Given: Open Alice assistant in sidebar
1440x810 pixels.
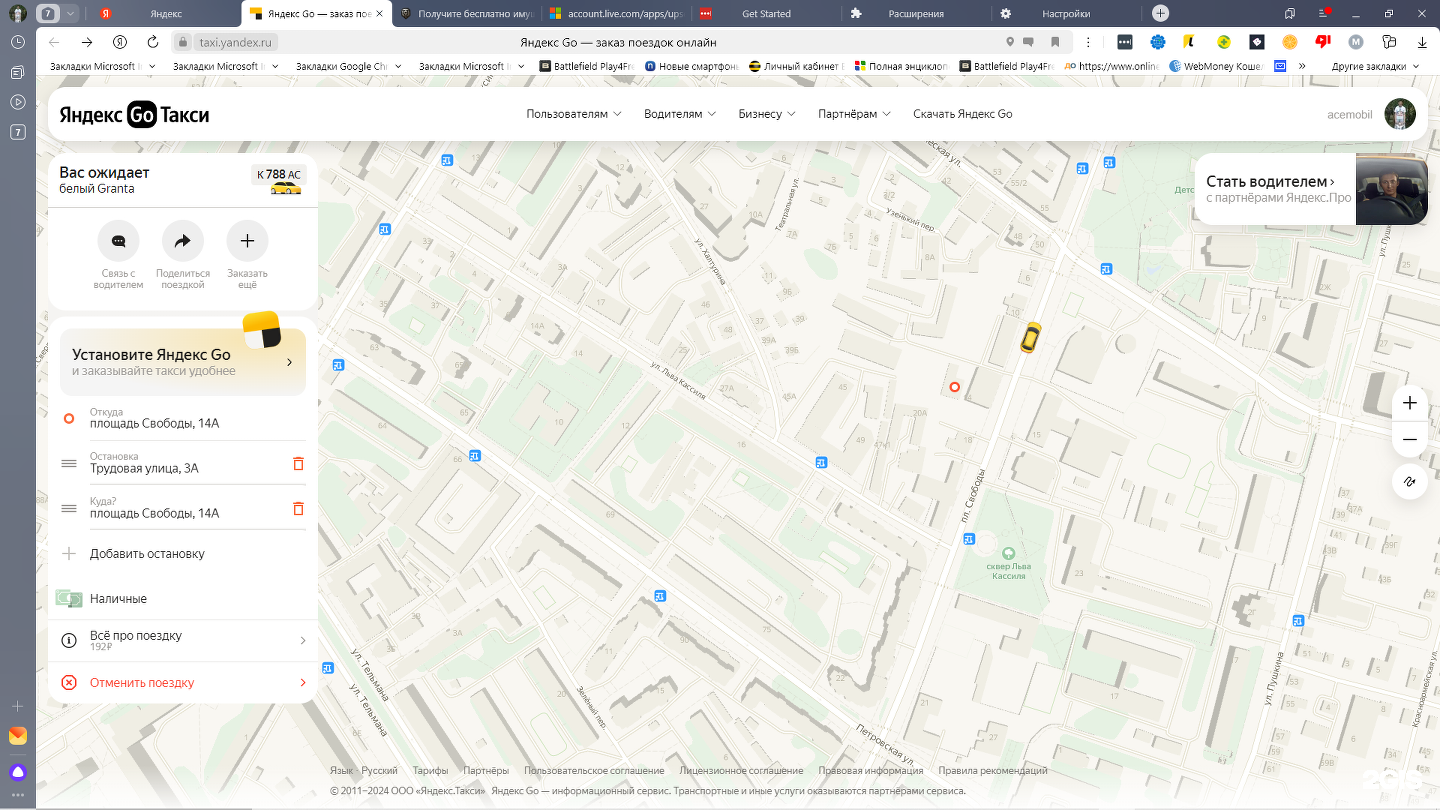Looking at the screenshot, I should coord(18,771).
